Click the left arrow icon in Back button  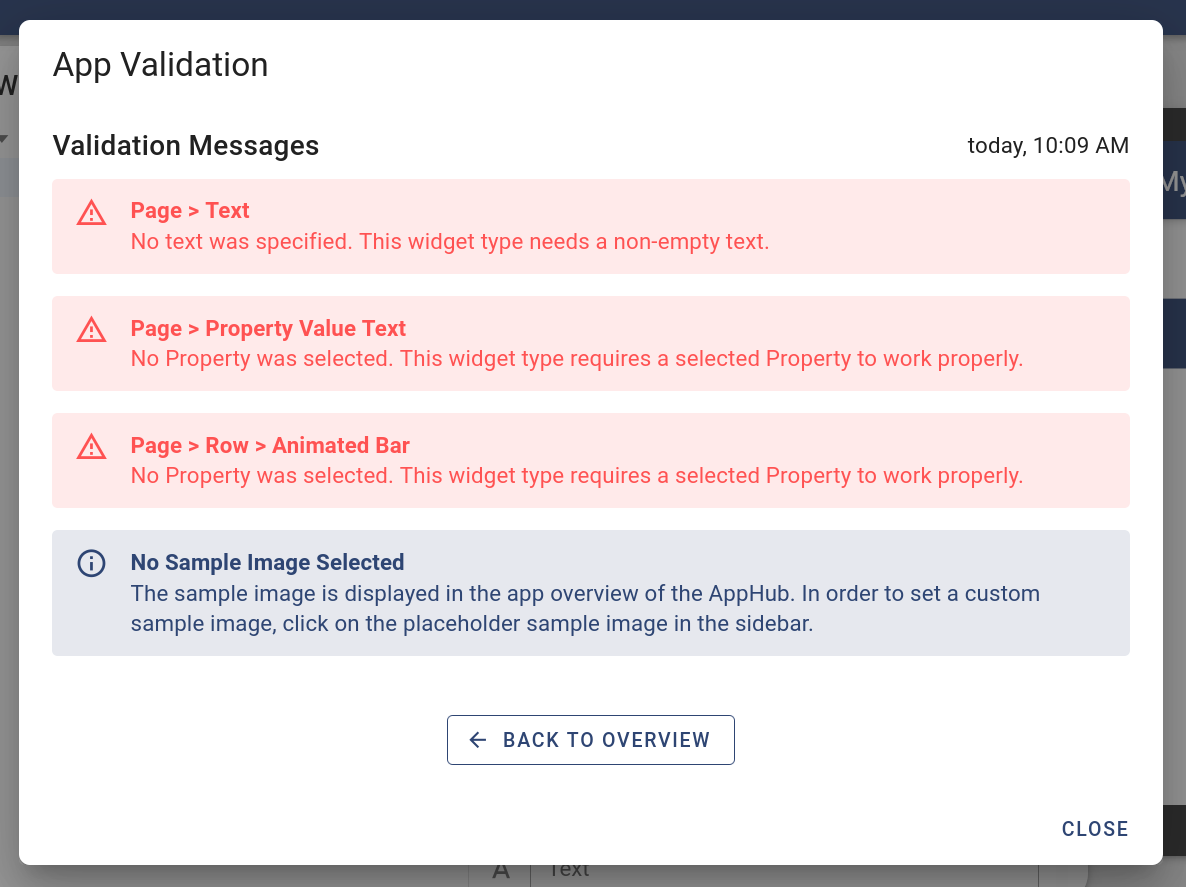coord(477,740)
